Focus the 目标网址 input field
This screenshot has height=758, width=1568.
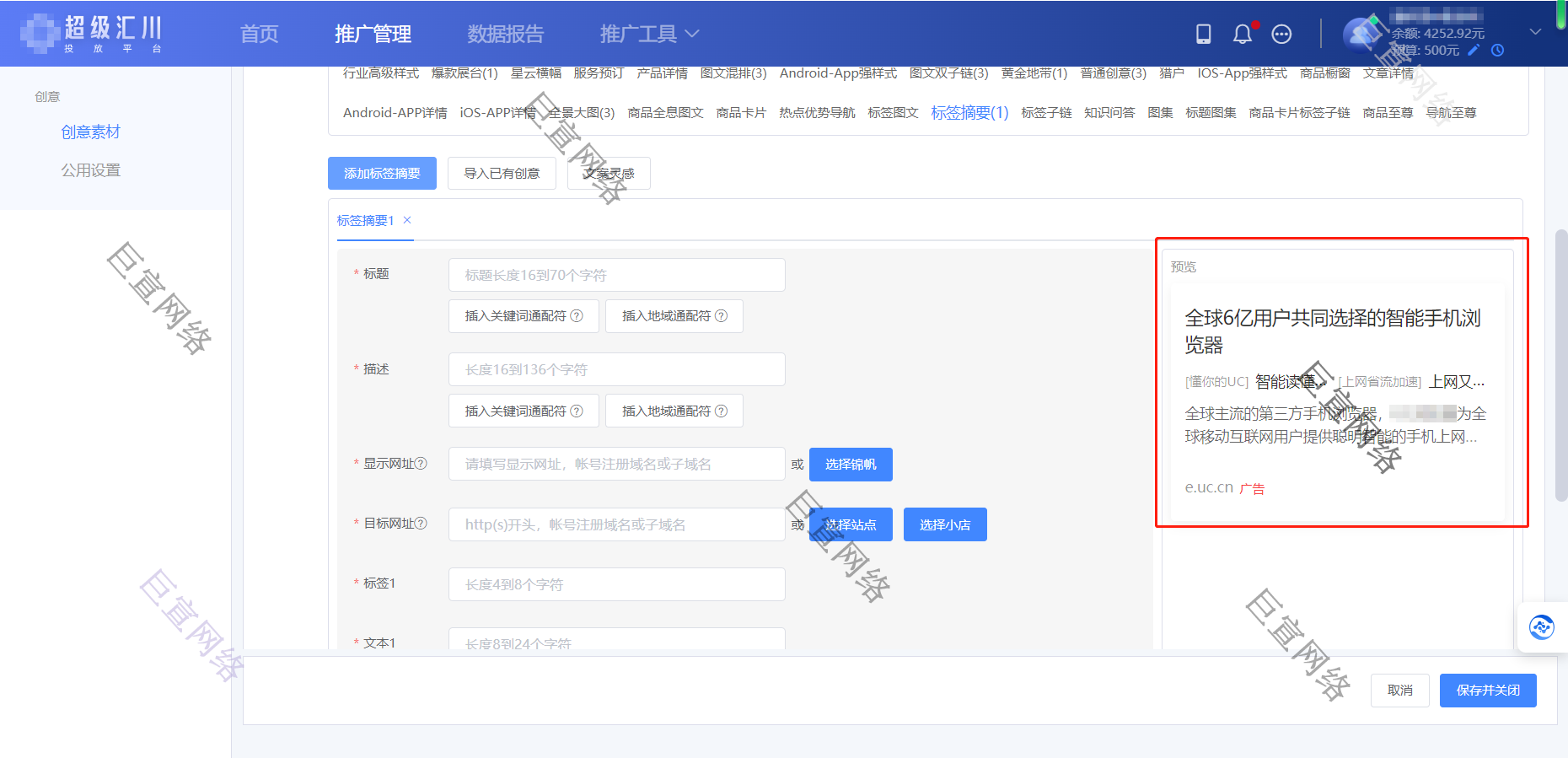point(617,524)
